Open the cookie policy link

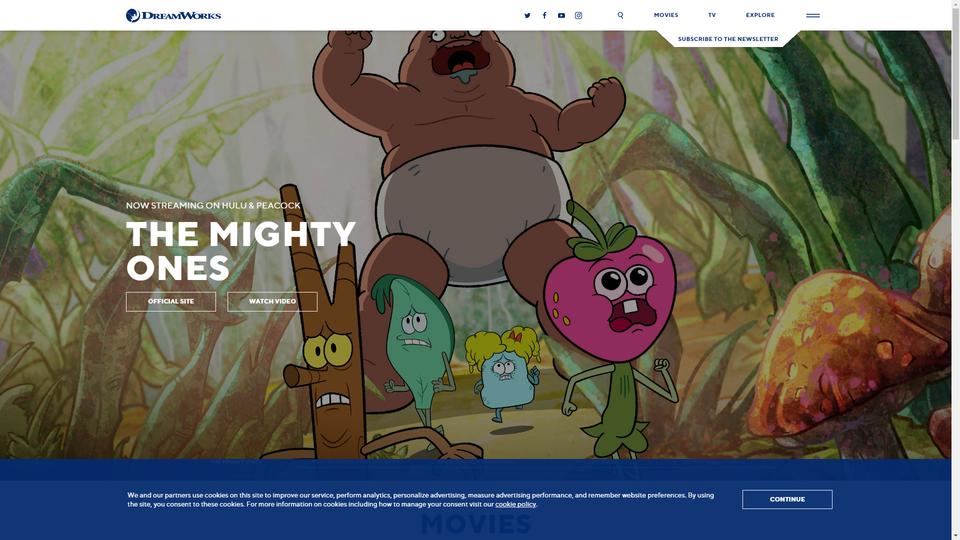516,504
